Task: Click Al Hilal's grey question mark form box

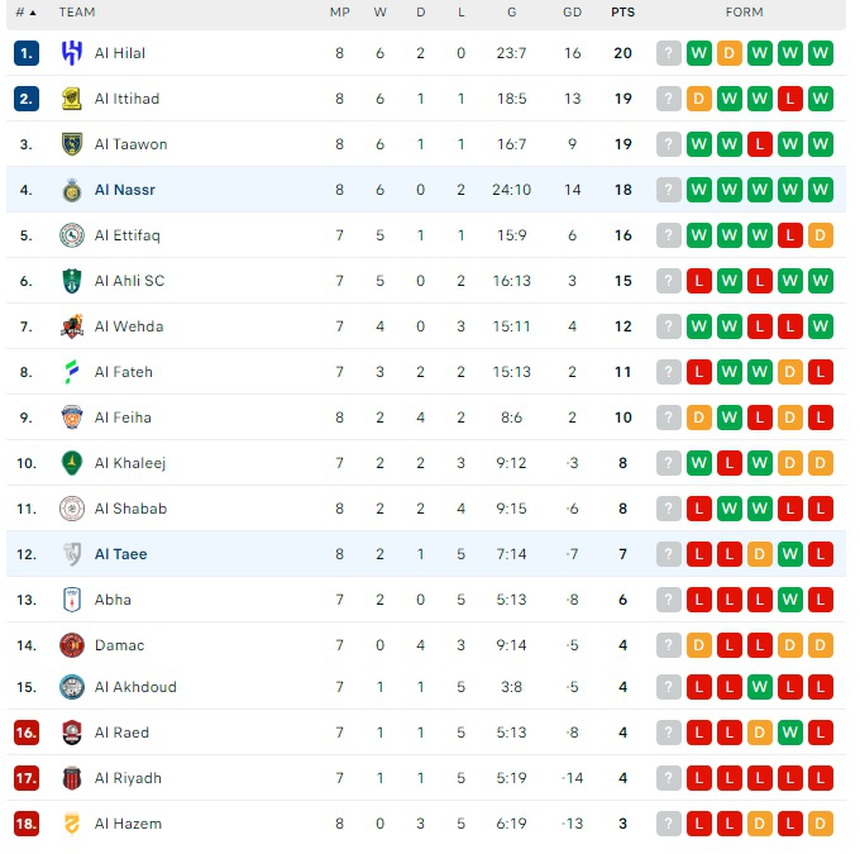Action: [x=668, y=53]
